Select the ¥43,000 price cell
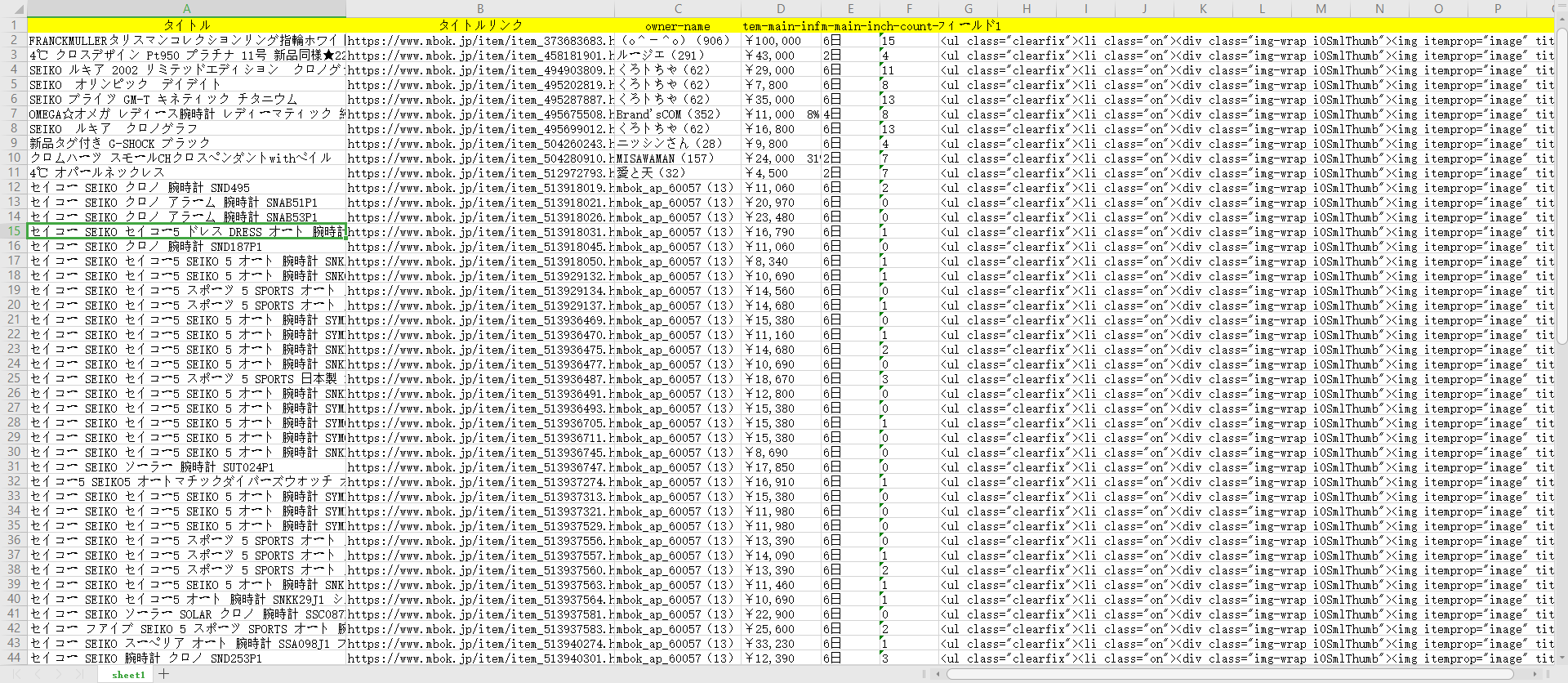 coord(781,55)
